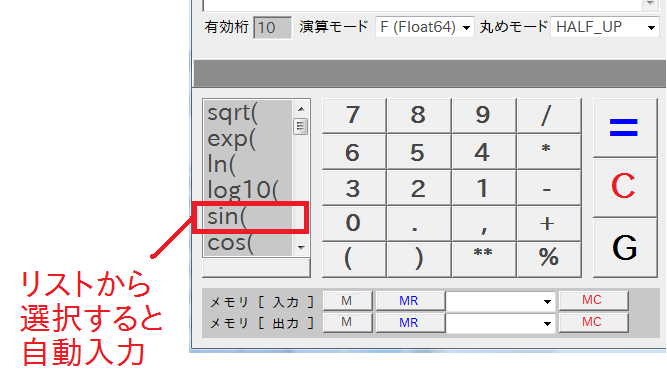The height and width of the screenshot is (391, 667).
Task: Click the function list scroll down arrow
Action: pyautogui.click(x=301, y=248)
